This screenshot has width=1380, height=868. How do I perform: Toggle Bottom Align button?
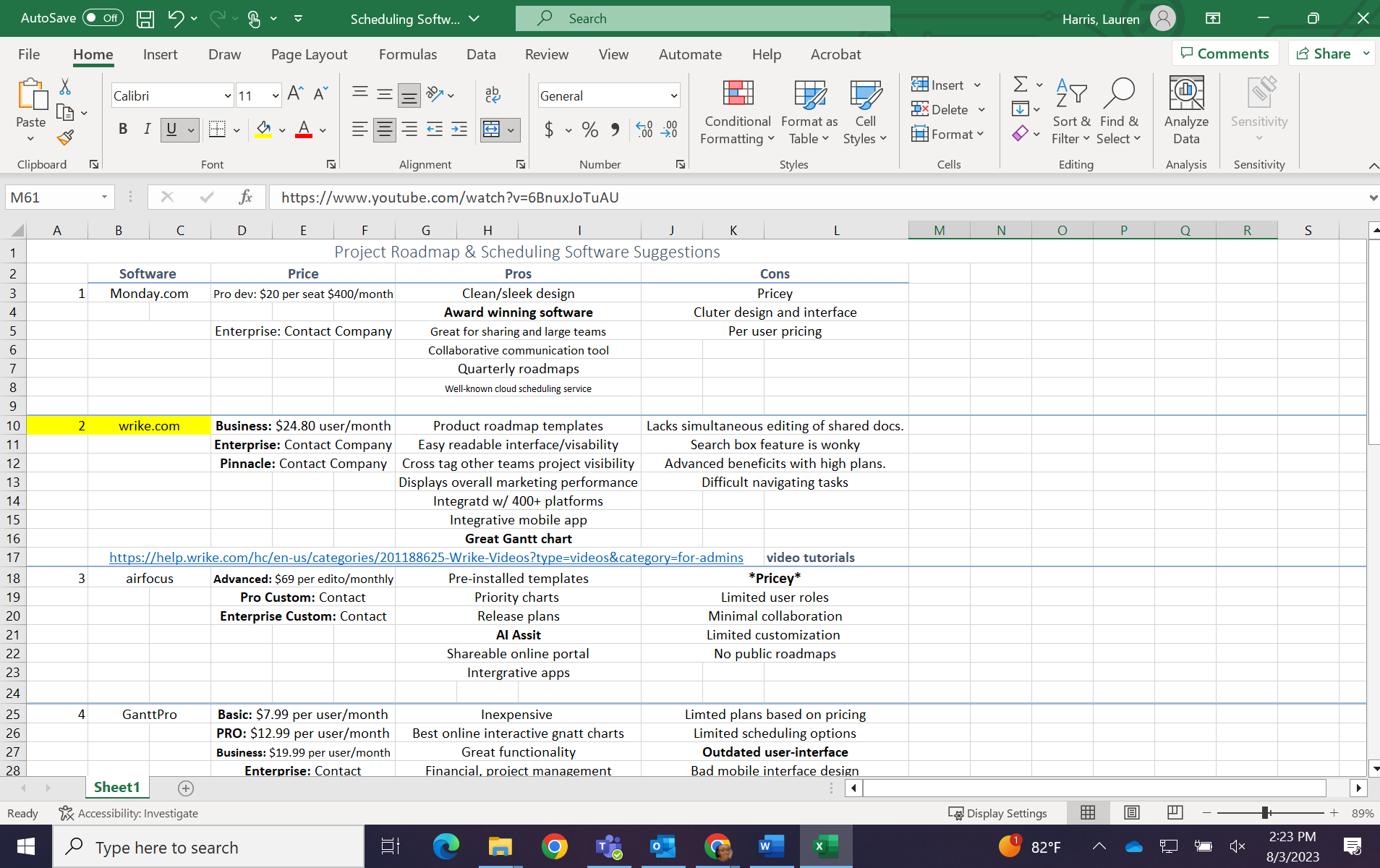pos(409,94)
